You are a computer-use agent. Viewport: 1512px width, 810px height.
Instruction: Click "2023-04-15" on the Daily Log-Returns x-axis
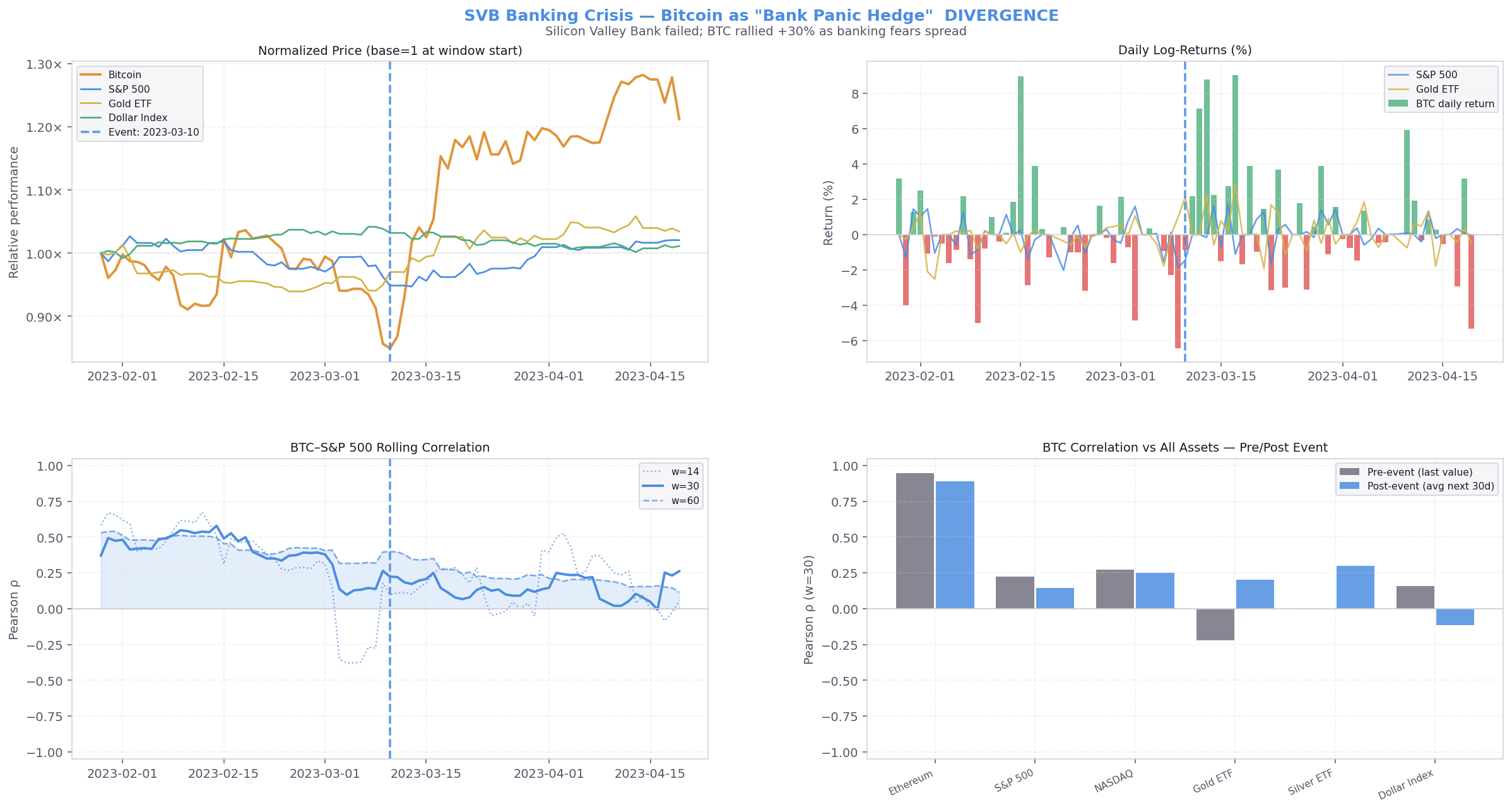pyautogui.click(x=1443, y=377)
